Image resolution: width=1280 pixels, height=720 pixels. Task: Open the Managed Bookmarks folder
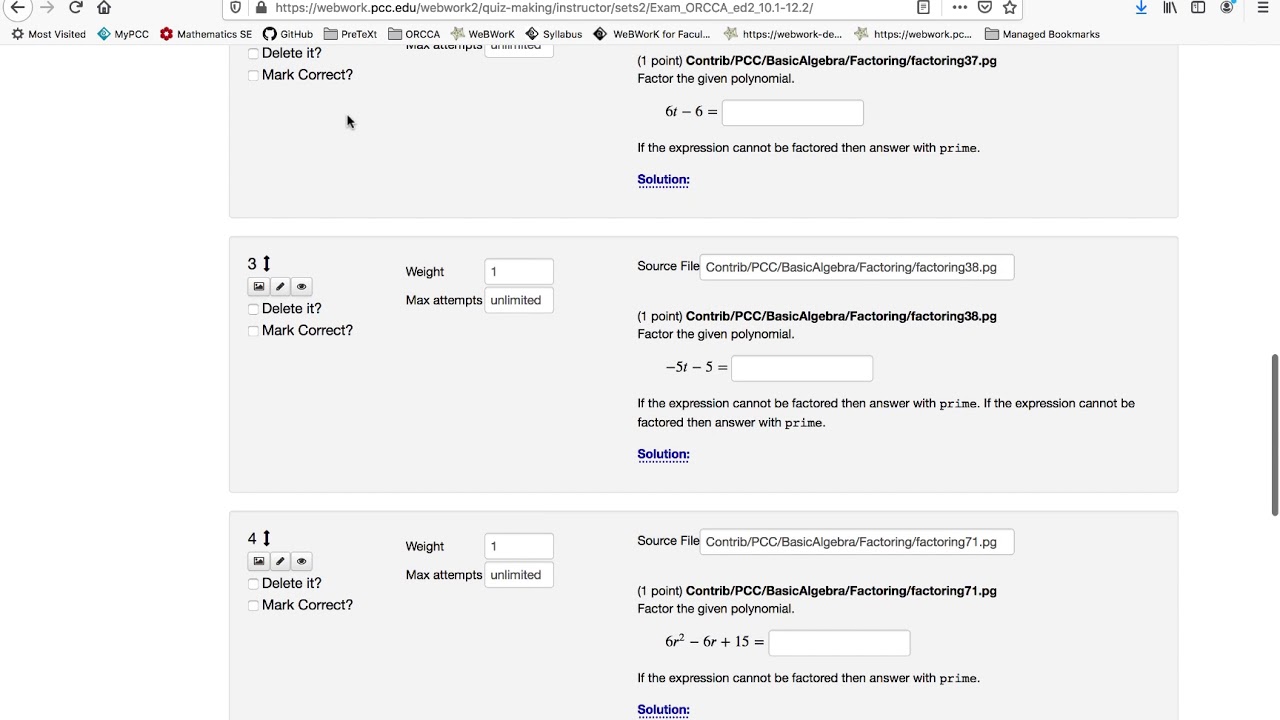1042,34
